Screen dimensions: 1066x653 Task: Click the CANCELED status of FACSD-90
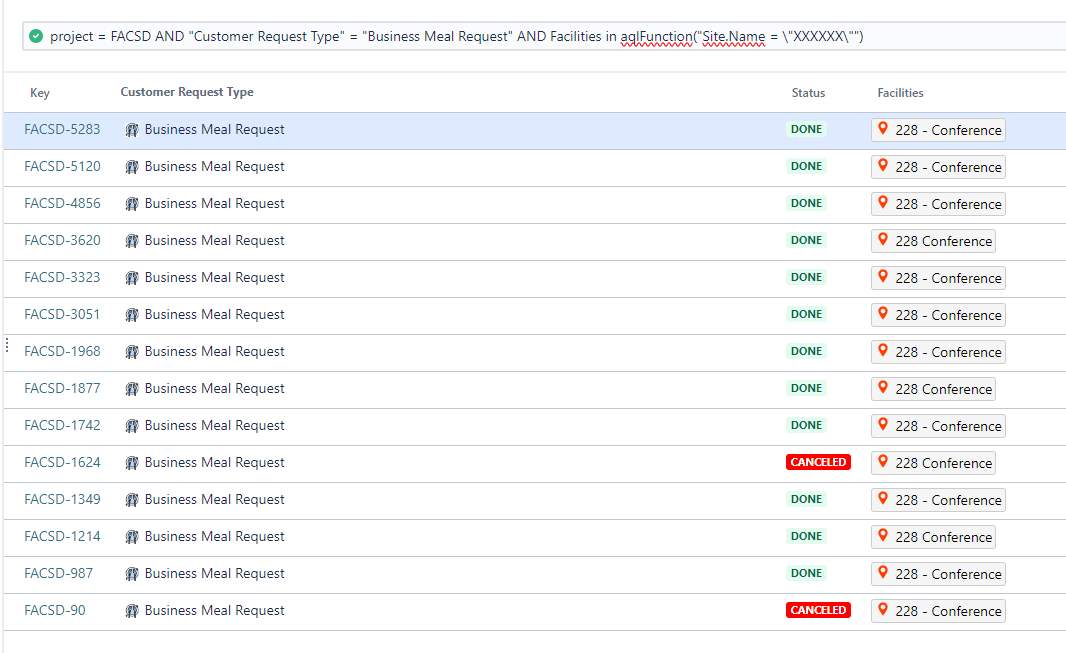click(x=819, y=610)
